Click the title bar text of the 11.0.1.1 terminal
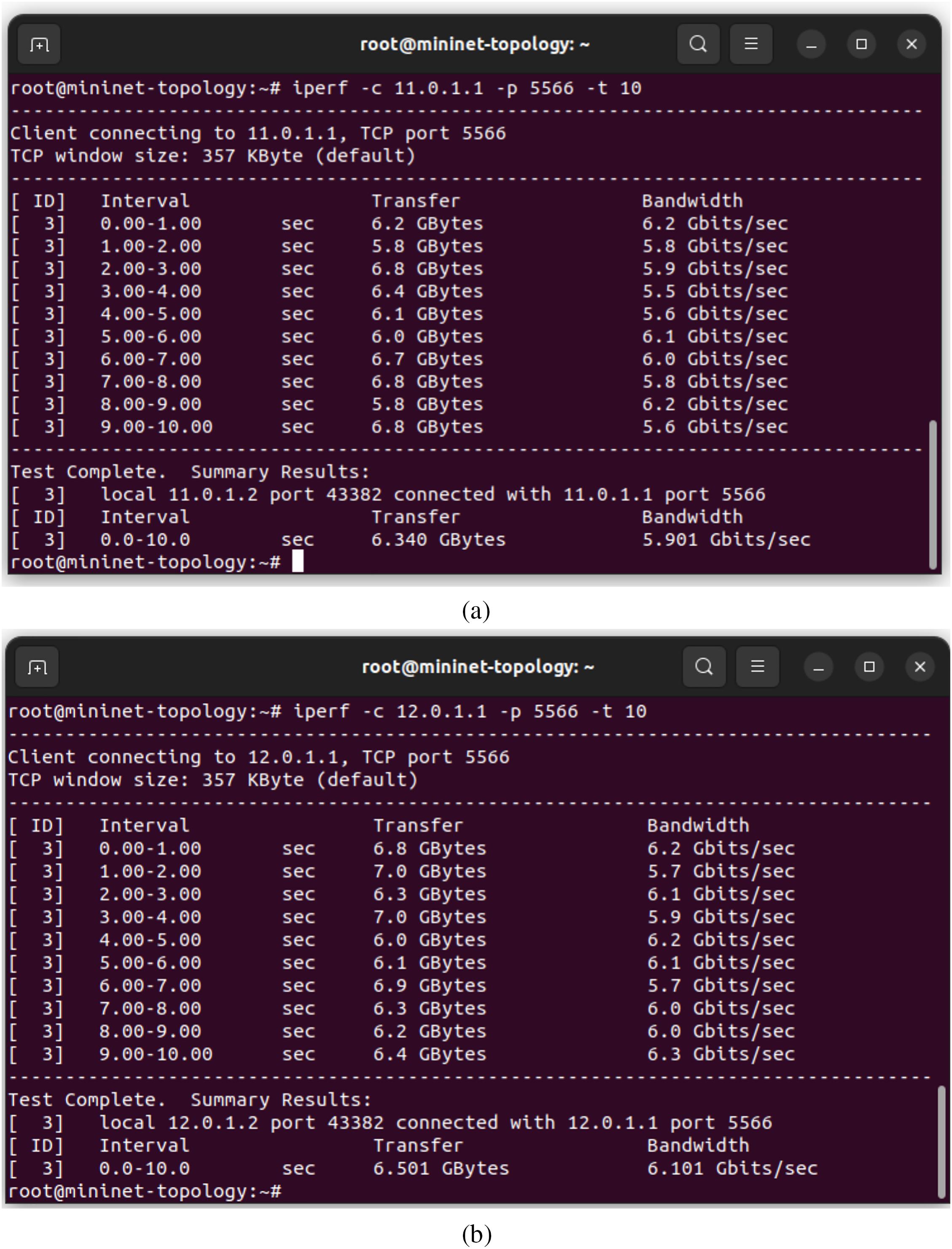This screenshot has height=1249, width=952. point(475,44)
